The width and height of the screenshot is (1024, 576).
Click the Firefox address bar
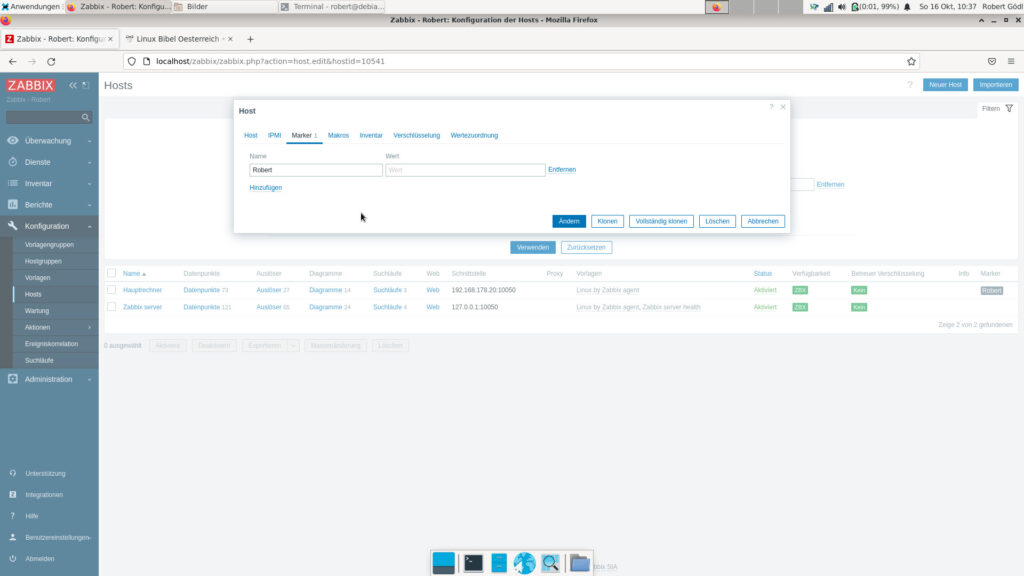point(520,61)
